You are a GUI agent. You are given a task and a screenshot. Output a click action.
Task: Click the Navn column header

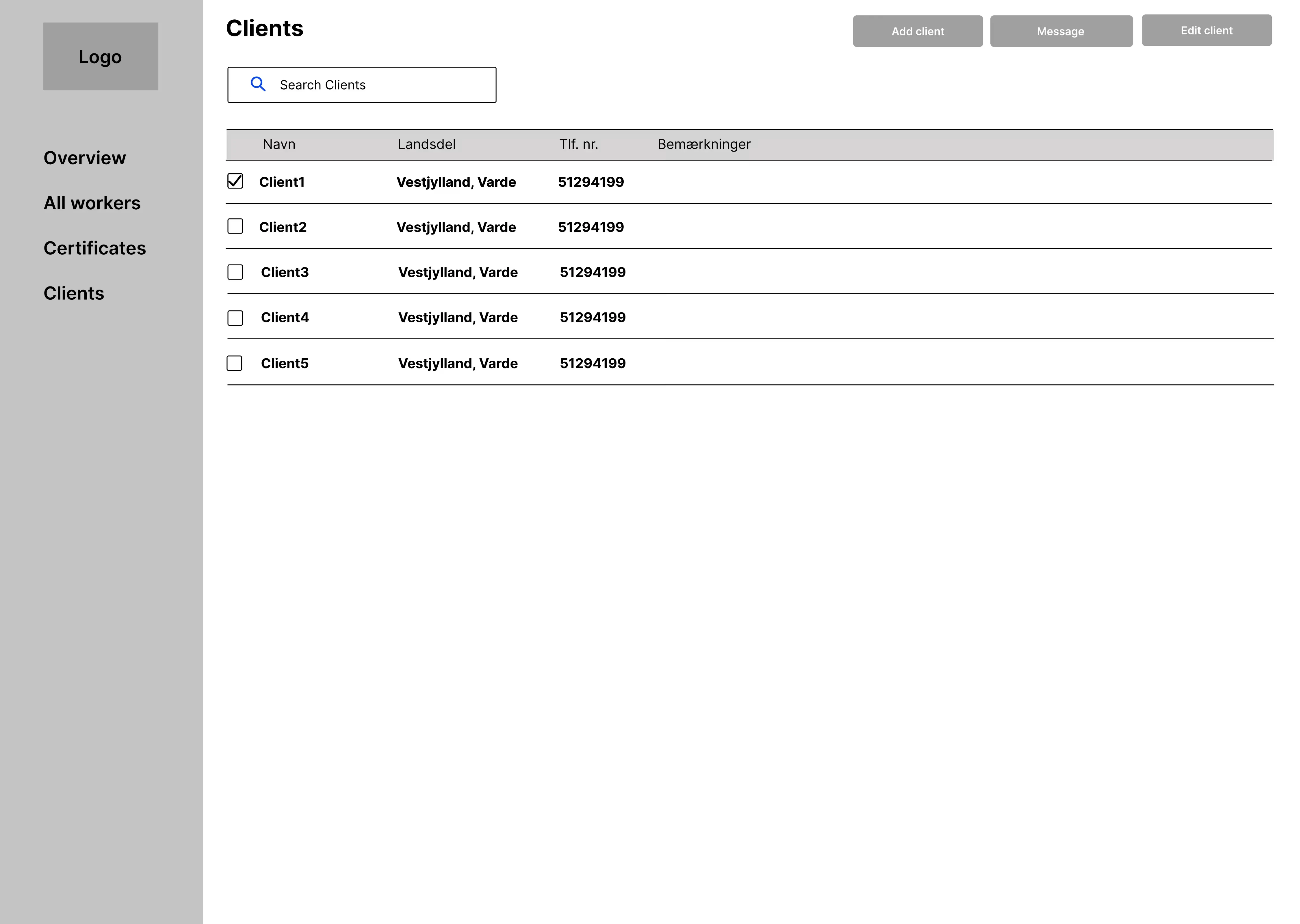coord(279,144)
